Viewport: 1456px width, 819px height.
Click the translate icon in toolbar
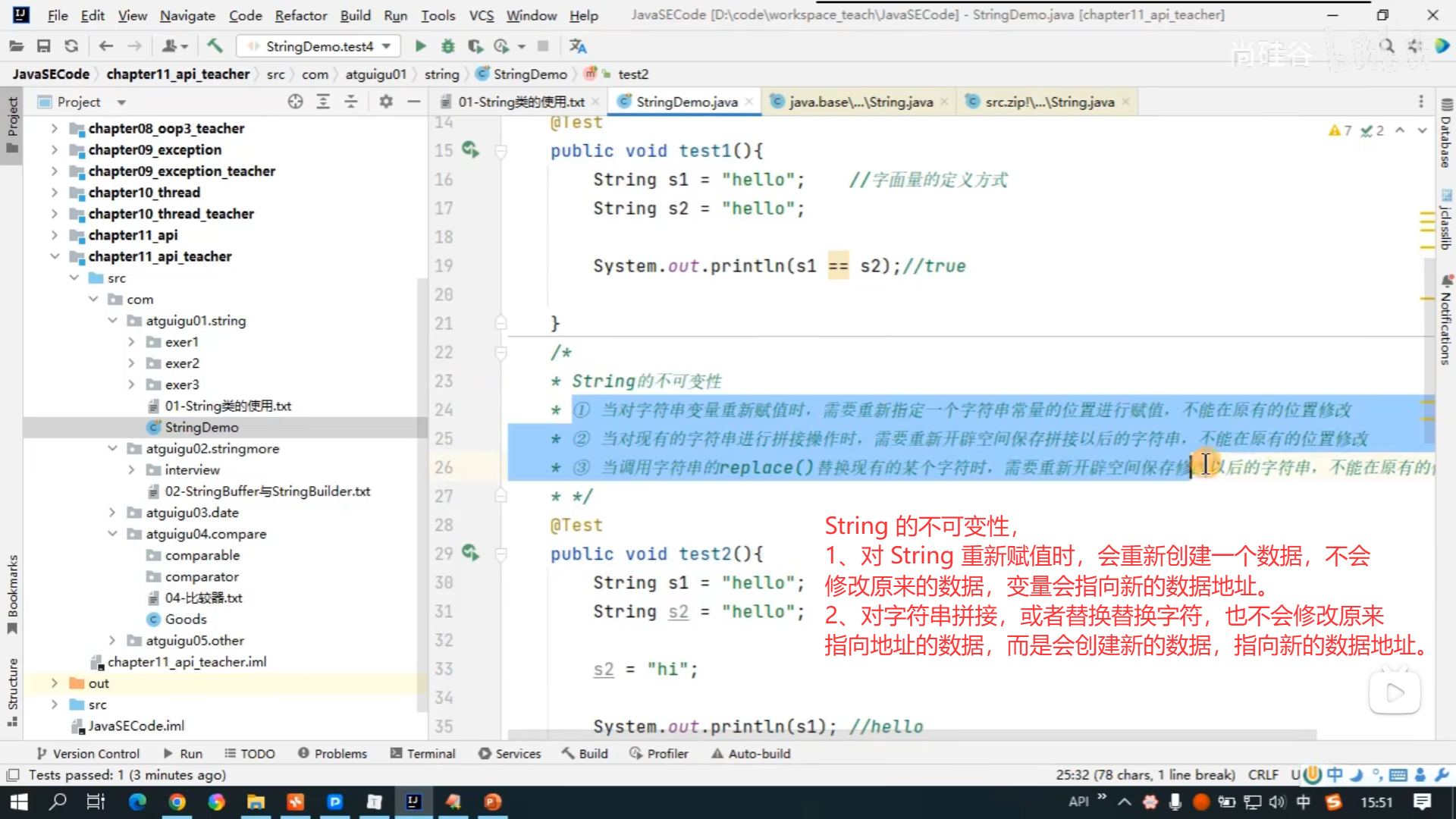point(578,46)
